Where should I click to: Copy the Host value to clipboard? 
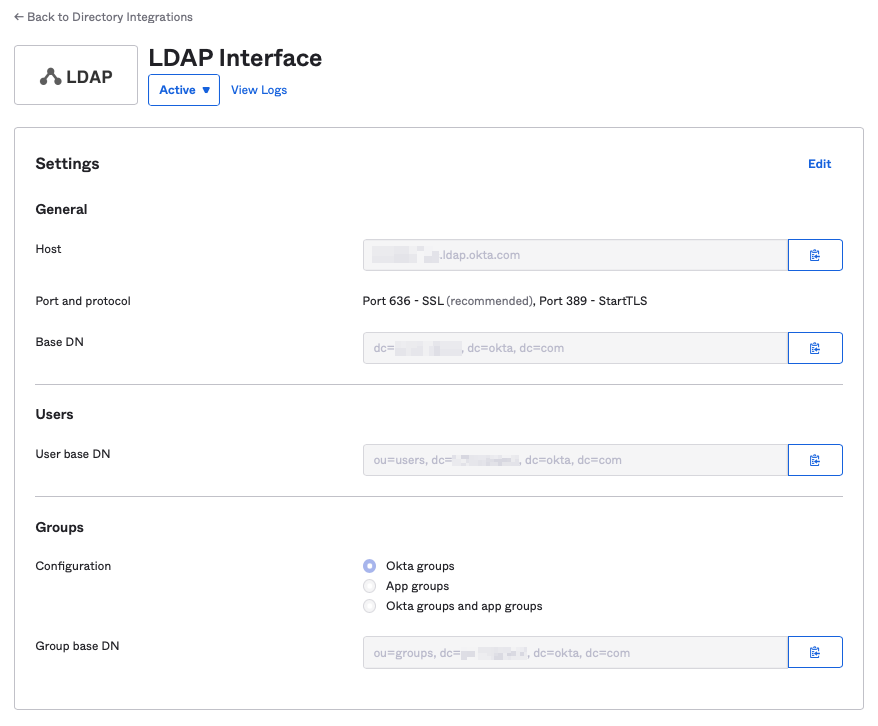[815, 255]
